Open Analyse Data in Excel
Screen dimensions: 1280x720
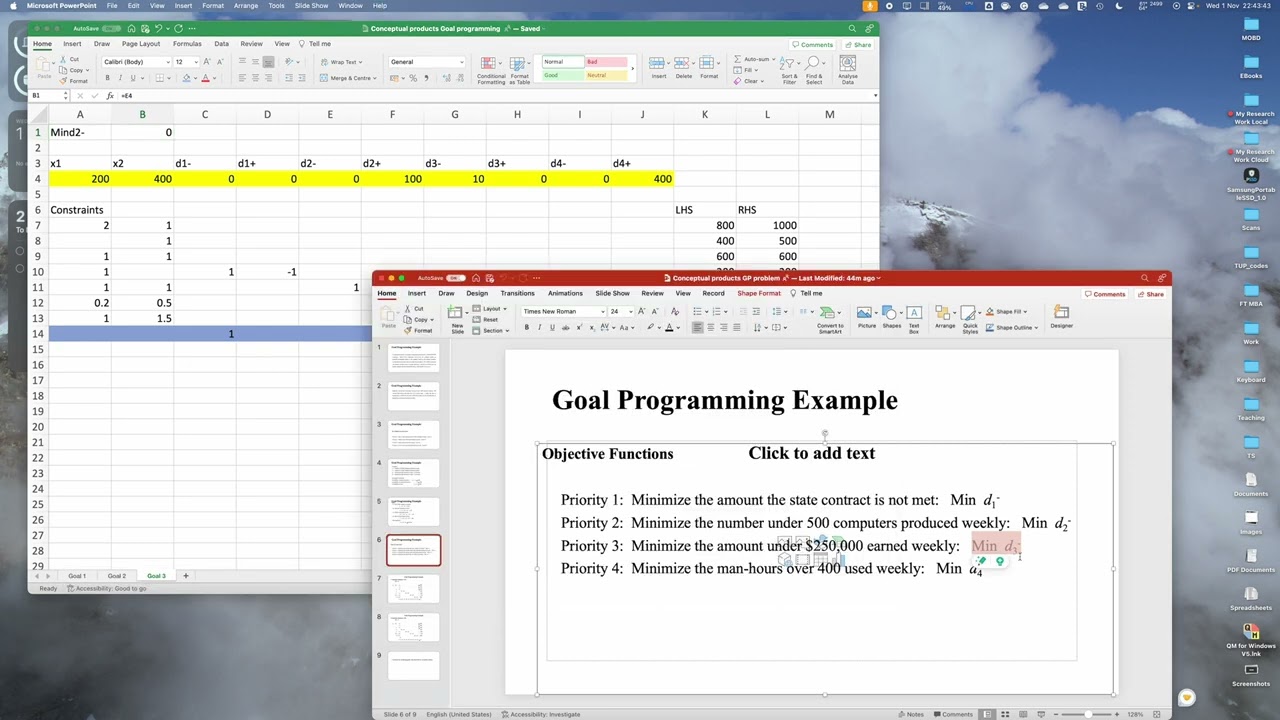point(848,70)
